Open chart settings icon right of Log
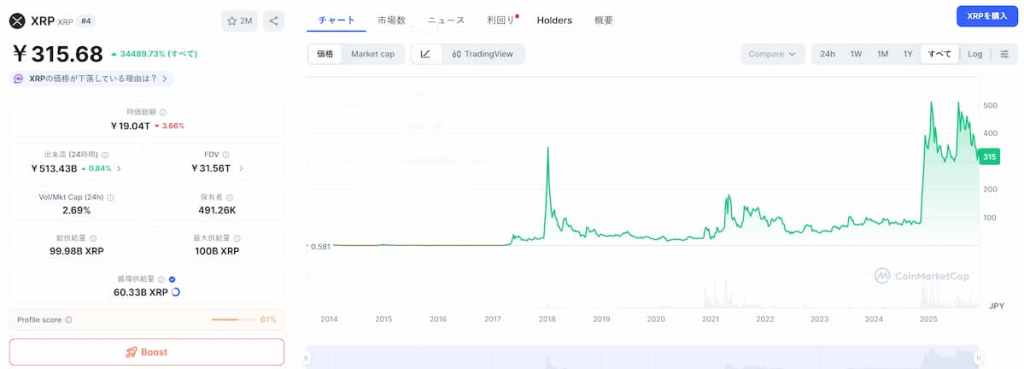1024x369 pixels. [x=1004, y=54]
